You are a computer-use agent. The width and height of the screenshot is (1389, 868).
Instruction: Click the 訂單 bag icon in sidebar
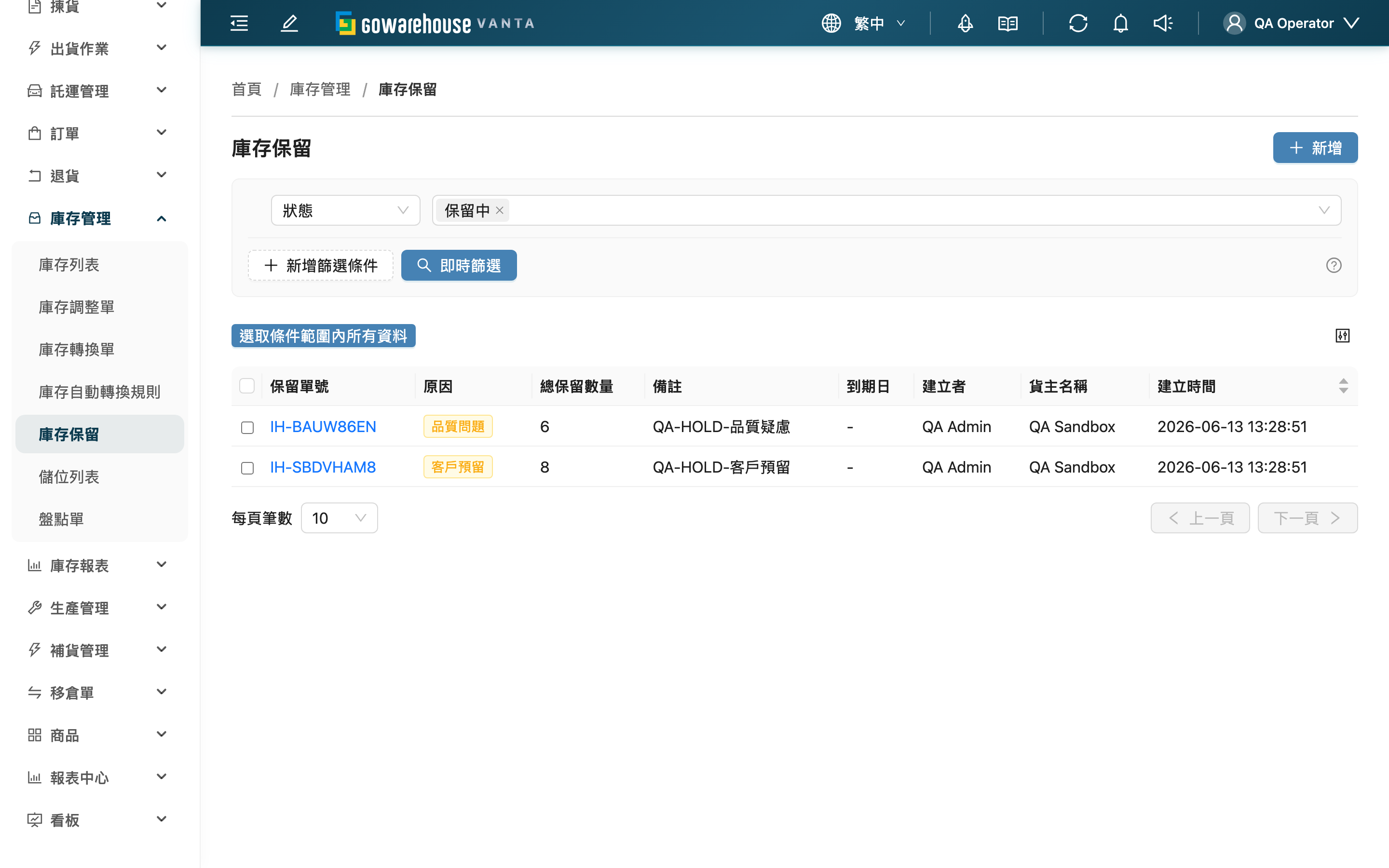(x=34, y=133)
